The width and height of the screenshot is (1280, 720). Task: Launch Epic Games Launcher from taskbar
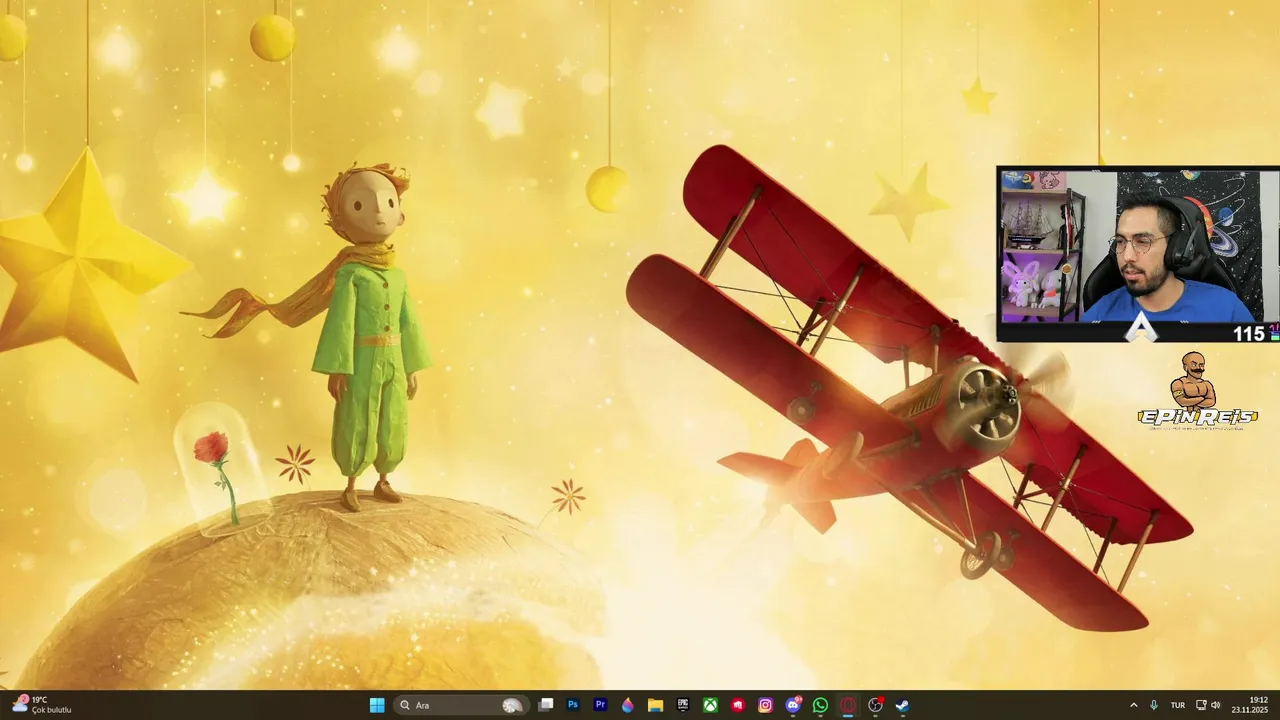(683, 705)
